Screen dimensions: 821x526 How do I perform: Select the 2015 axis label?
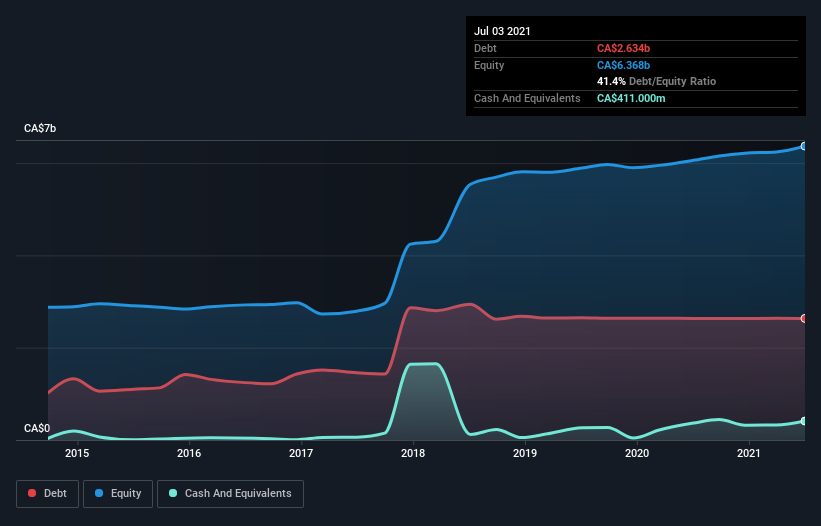click(77, 453)
